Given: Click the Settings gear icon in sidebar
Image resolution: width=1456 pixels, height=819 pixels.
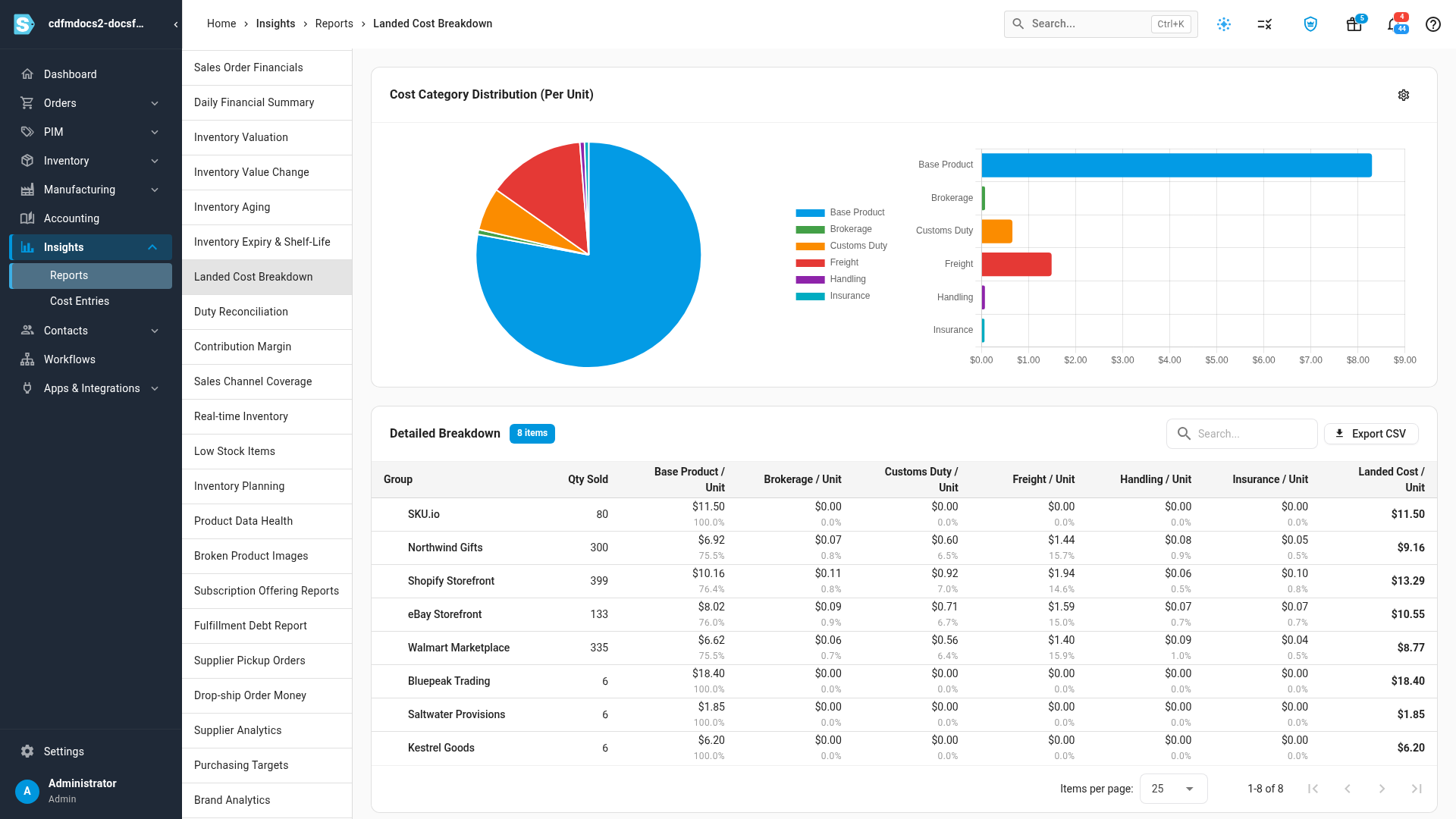Looking at the screenshot, I should tap(27, 752).
